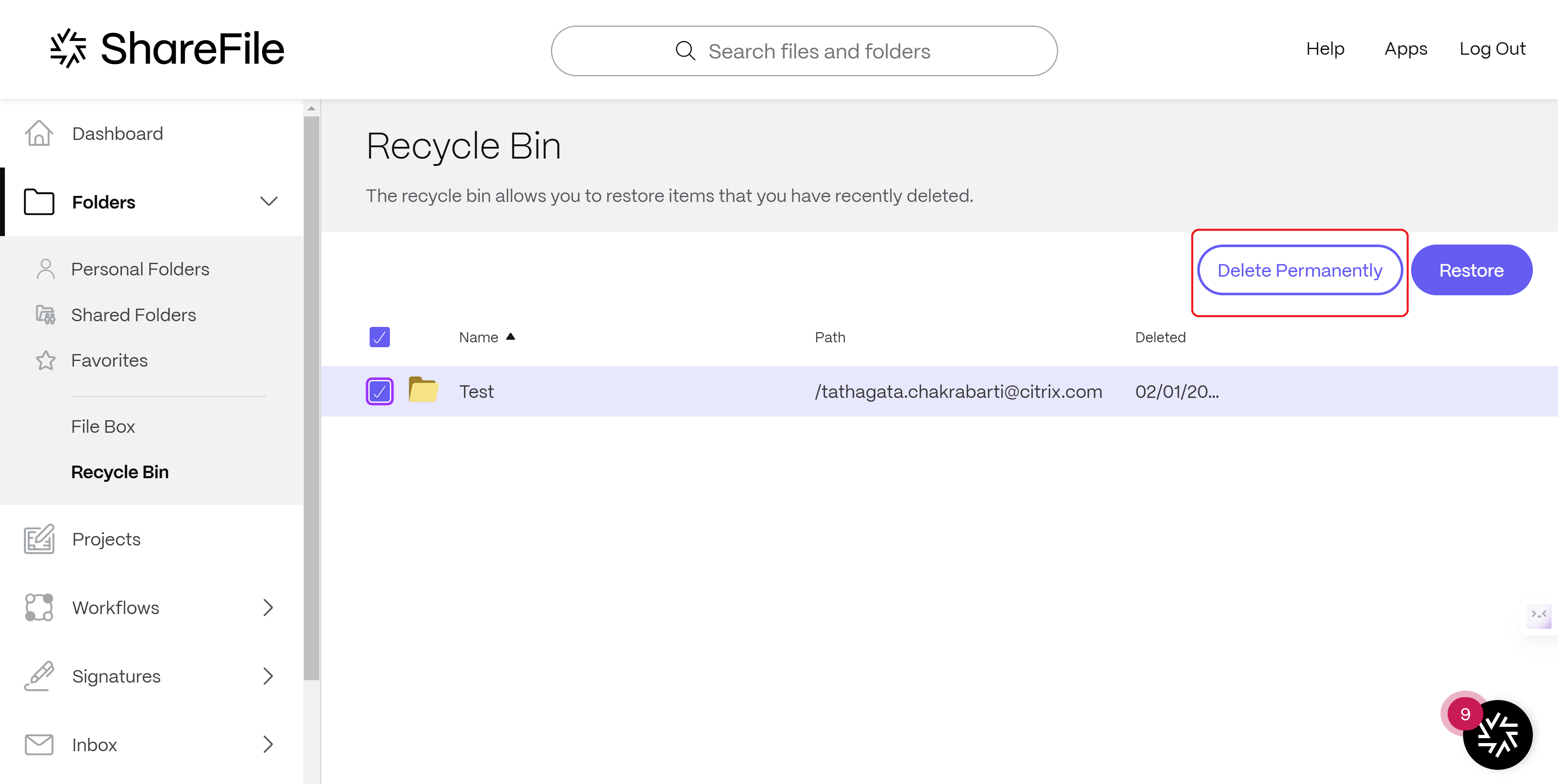Click the Shared Folders icon
The width and height of the screenshot is (1558, 784).
[x=45, y=314]
